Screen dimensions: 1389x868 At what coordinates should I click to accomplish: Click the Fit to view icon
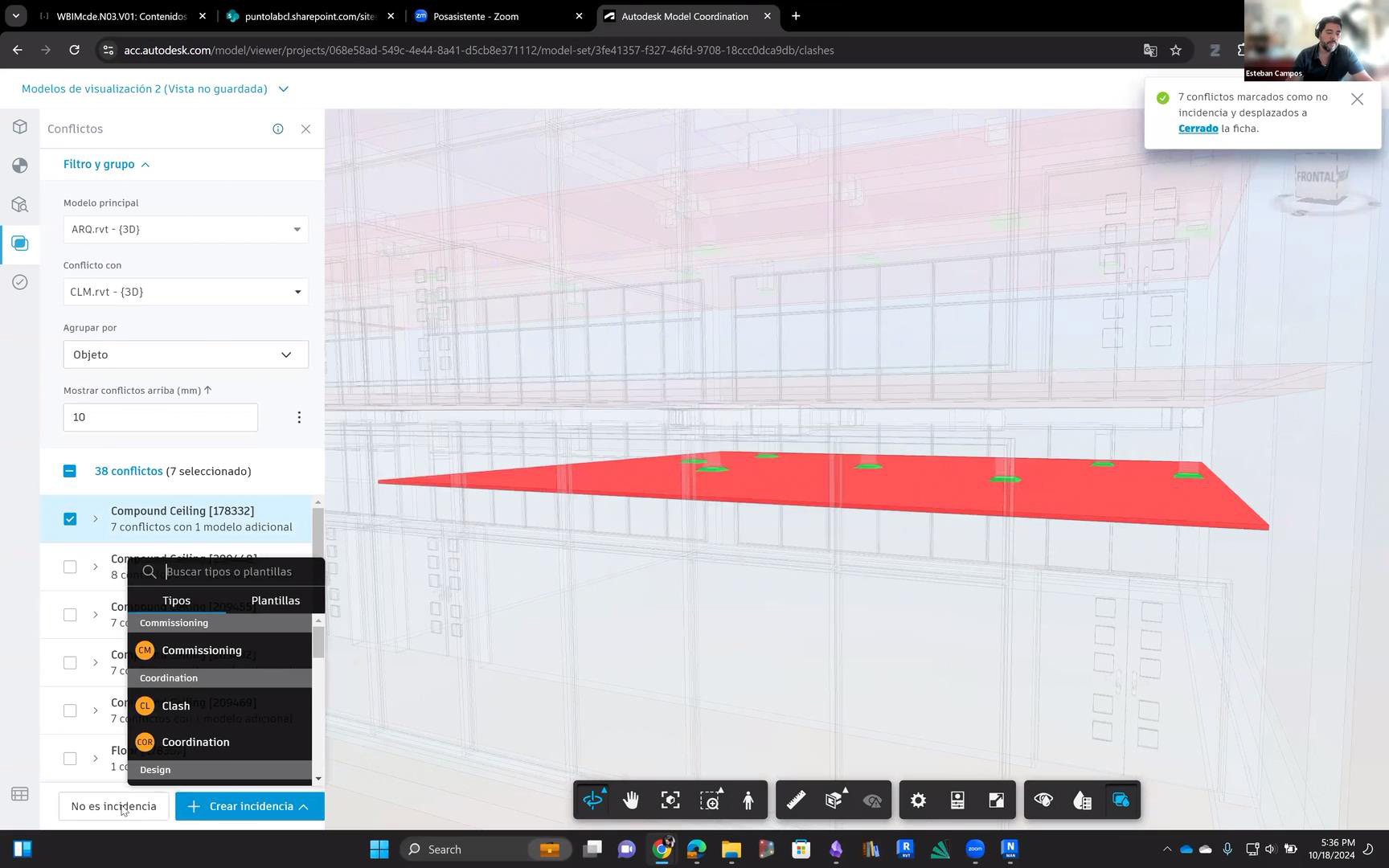tap(670, 800)
